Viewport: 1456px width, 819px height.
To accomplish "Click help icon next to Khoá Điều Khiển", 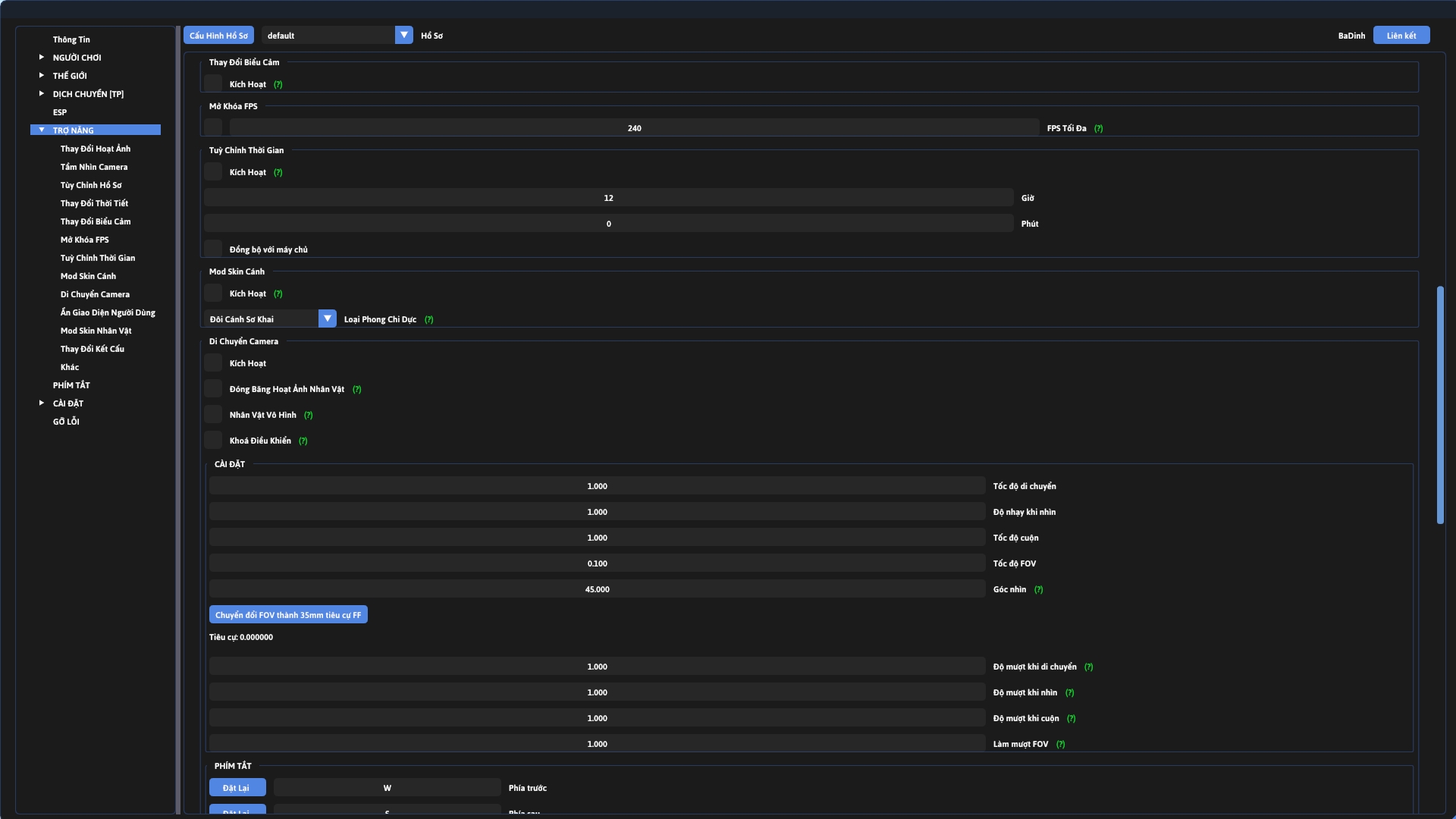I will click(x=303, y=441).
